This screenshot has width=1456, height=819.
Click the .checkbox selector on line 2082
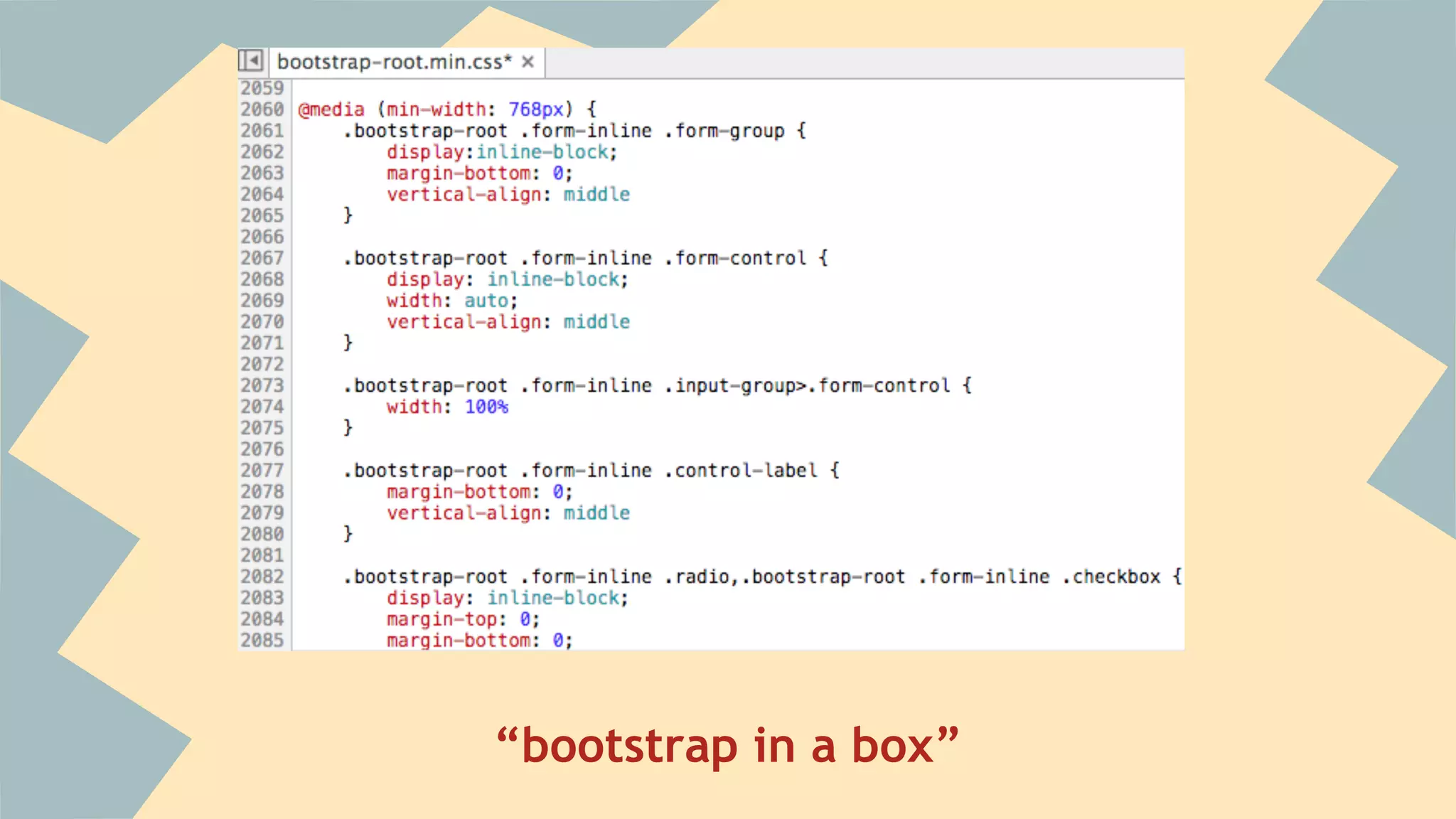(x=1111, y=577)
